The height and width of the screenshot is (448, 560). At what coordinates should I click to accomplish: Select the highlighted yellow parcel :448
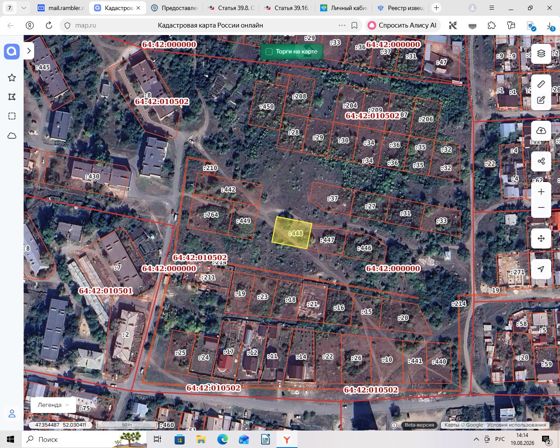point(292,233)
